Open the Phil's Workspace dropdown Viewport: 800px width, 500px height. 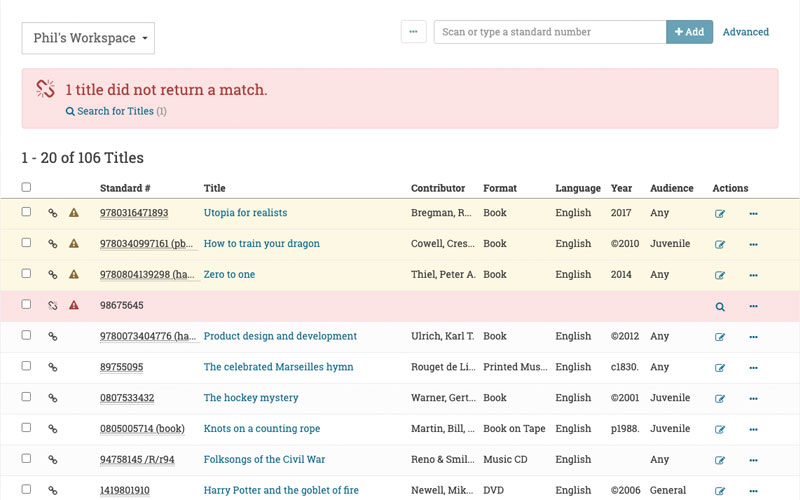point(88,38)
